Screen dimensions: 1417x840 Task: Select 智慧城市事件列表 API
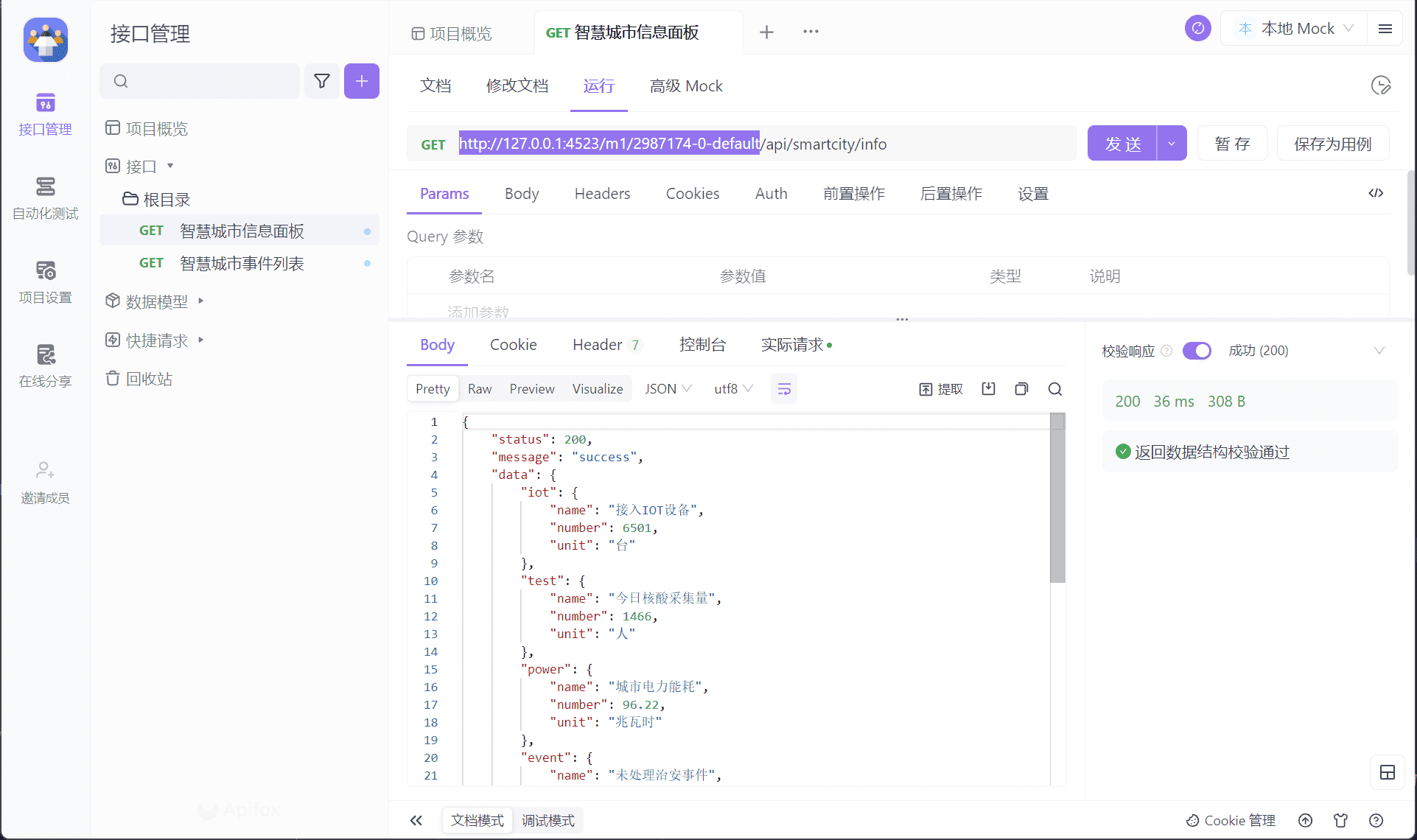[x=239, y=263]
